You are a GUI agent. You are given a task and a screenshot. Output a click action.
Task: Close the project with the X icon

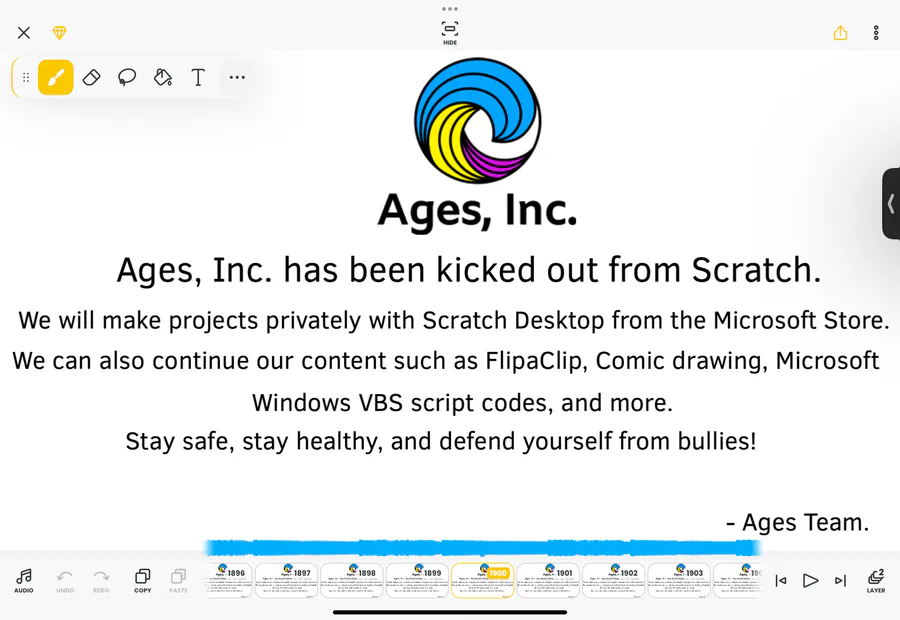(24, 33)
